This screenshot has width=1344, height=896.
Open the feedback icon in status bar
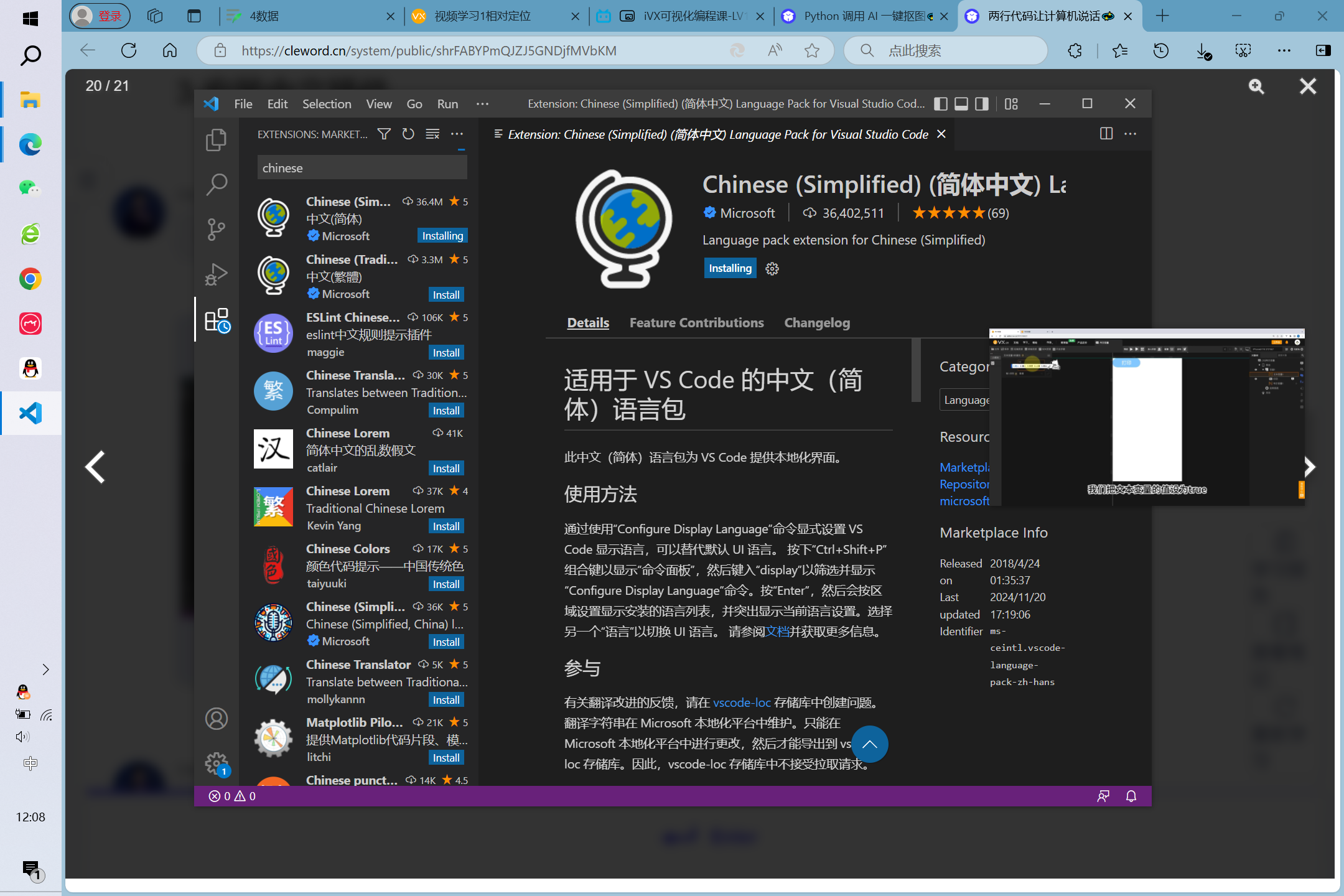click(1103, 796)
